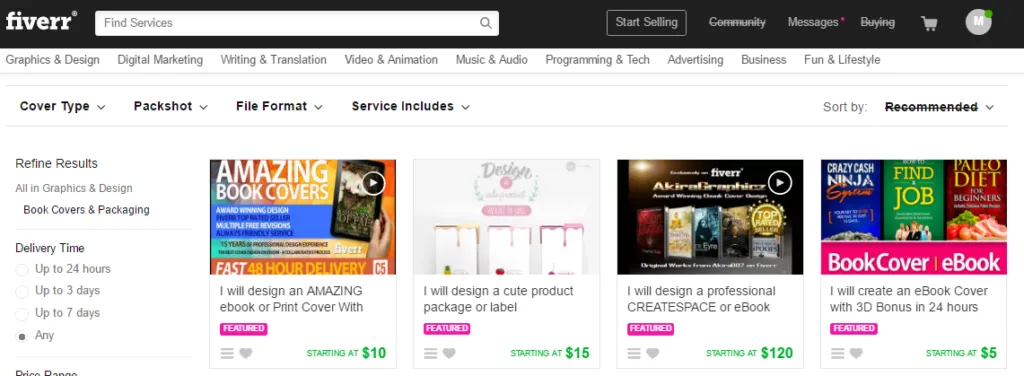Click FEATURED badge on the $120 gig
The image size is (1024, 376).
pos(651,328)
